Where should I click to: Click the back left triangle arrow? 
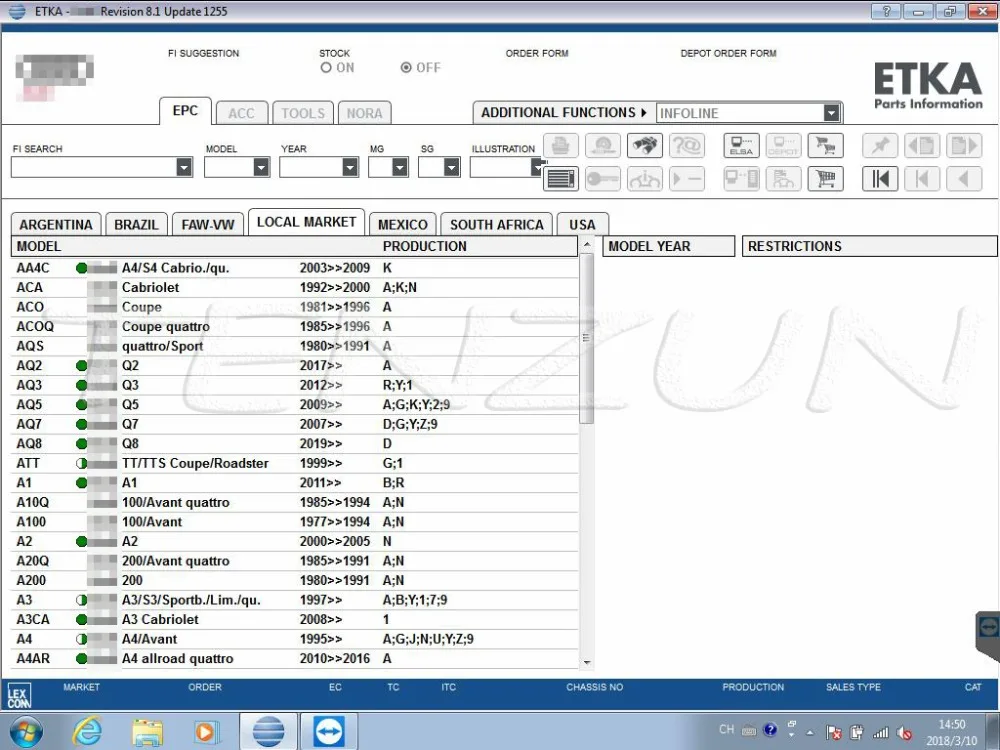[x=964, y=179]
